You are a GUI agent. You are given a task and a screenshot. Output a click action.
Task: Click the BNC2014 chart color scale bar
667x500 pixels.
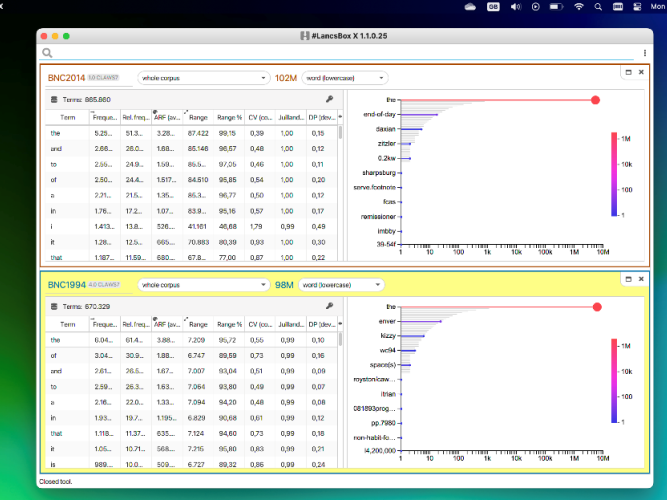(x=614, y=174)
